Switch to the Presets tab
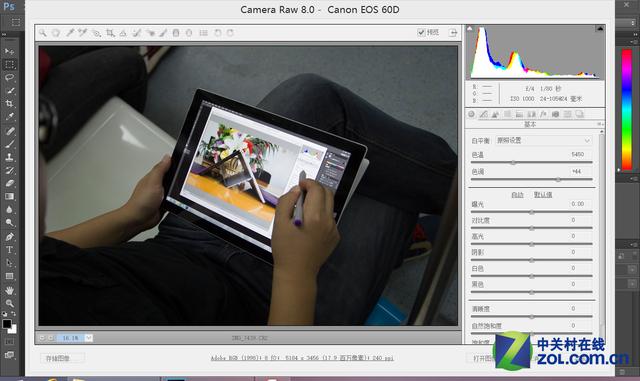 (x=567, y=114)
